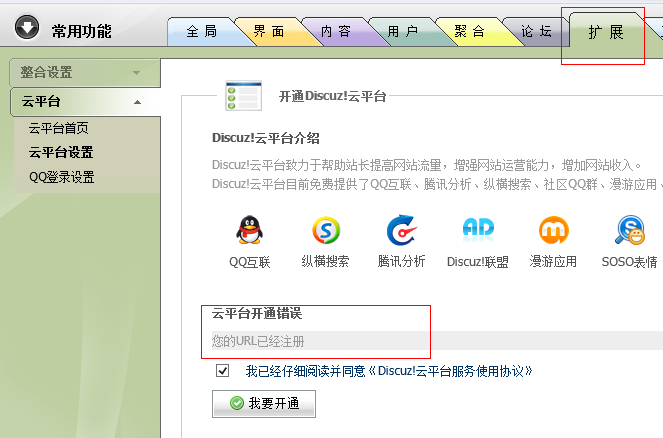663x438 pixels.
Task: Click the 腾讯分析 label text
Action: pyautogui.click(x=401, y=261)
